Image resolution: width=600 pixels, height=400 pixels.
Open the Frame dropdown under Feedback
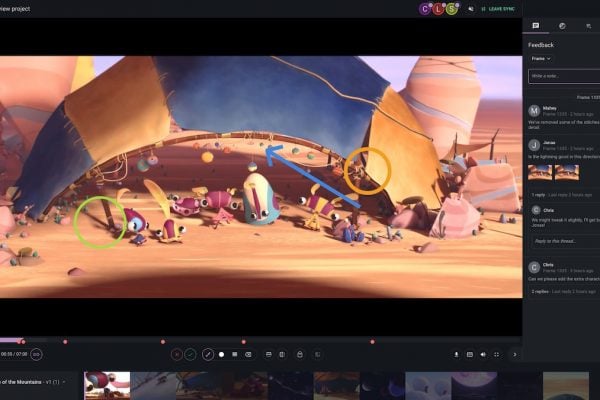(541, 59)
